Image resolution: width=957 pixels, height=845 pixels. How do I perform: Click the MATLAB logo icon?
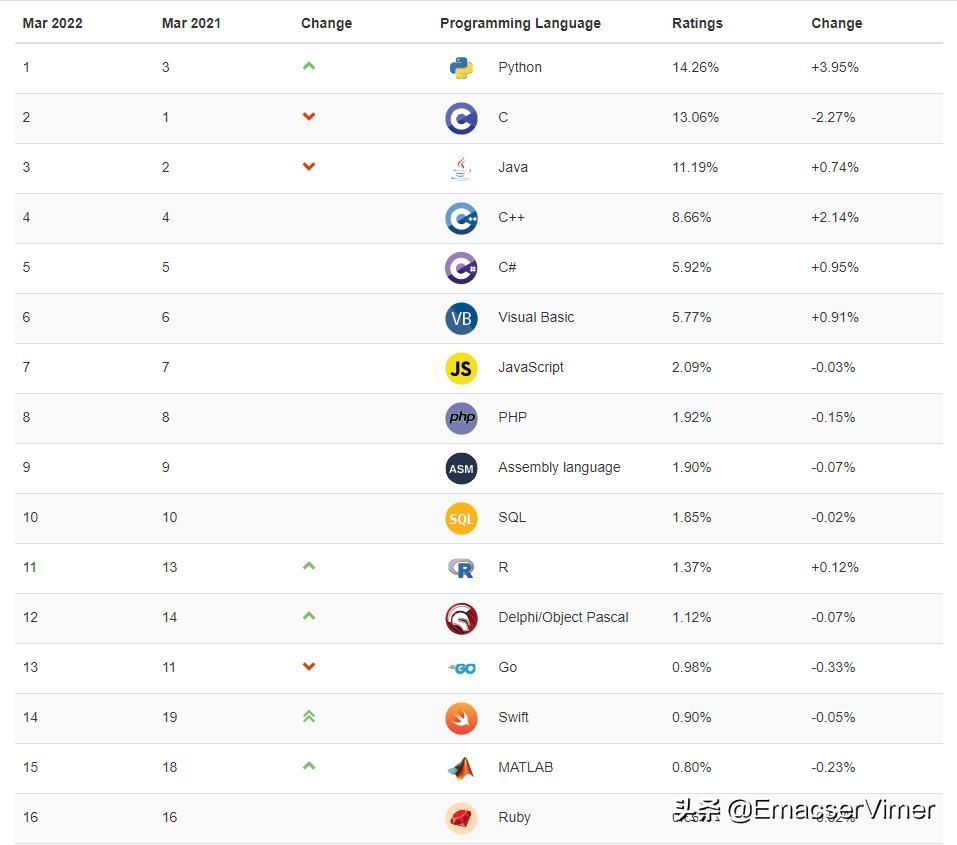pyautogui.click(x=461, y=768)
